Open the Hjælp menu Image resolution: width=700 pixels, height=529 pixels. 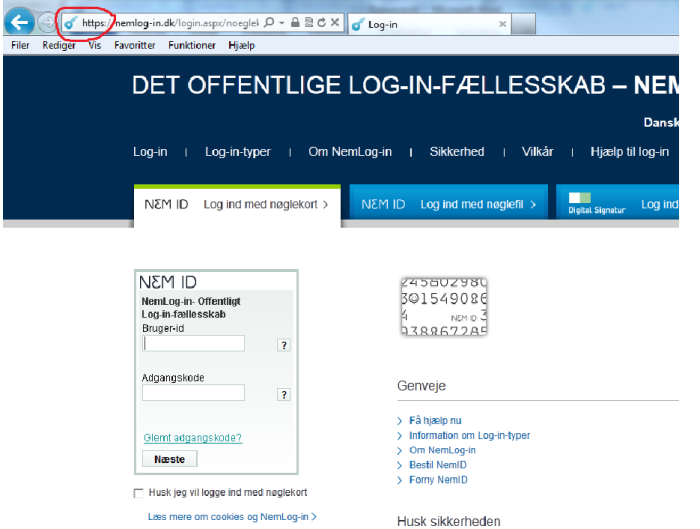[242, 45]
